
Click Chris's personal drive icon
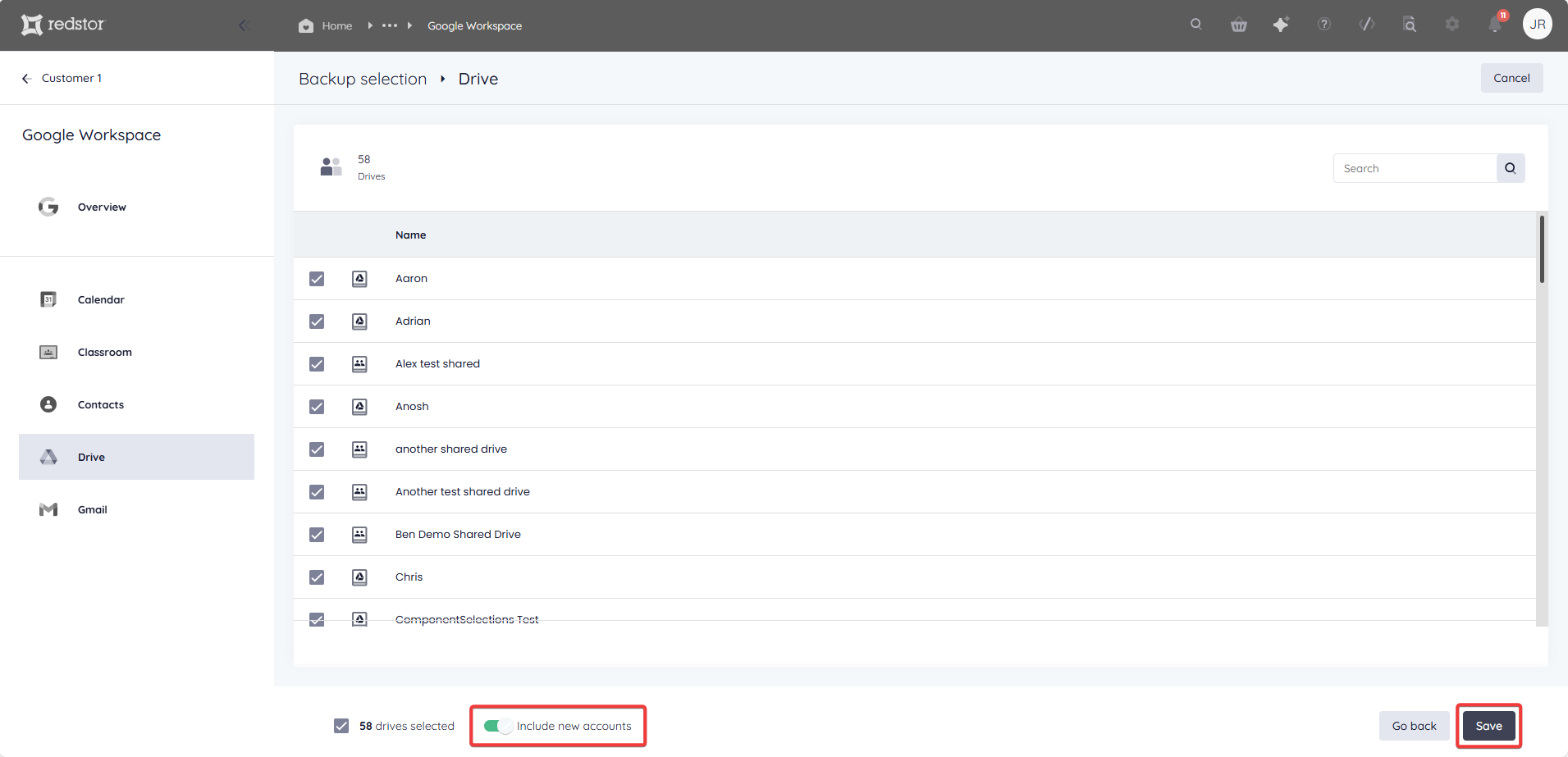(359, 577)
